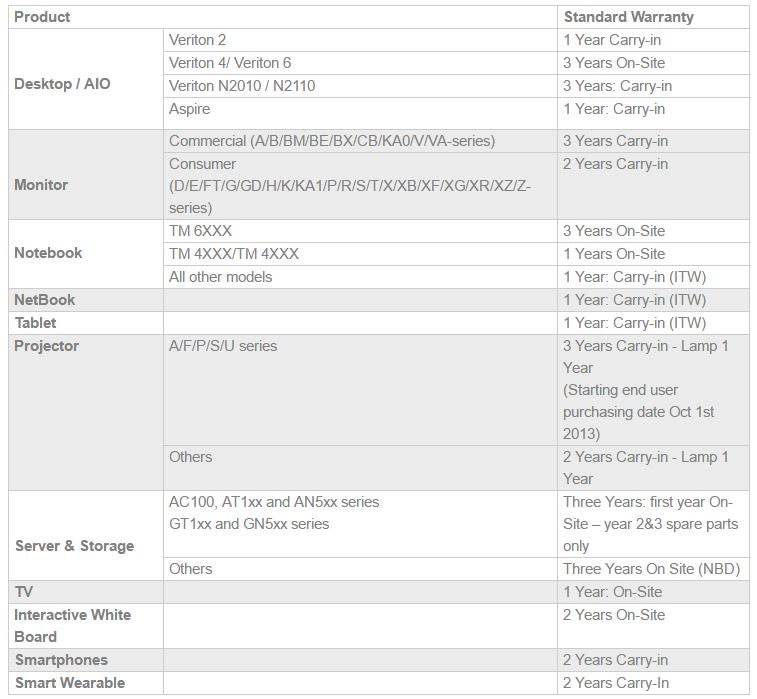Click the All other models cell
757x699 pixels.
pos(220,277)
